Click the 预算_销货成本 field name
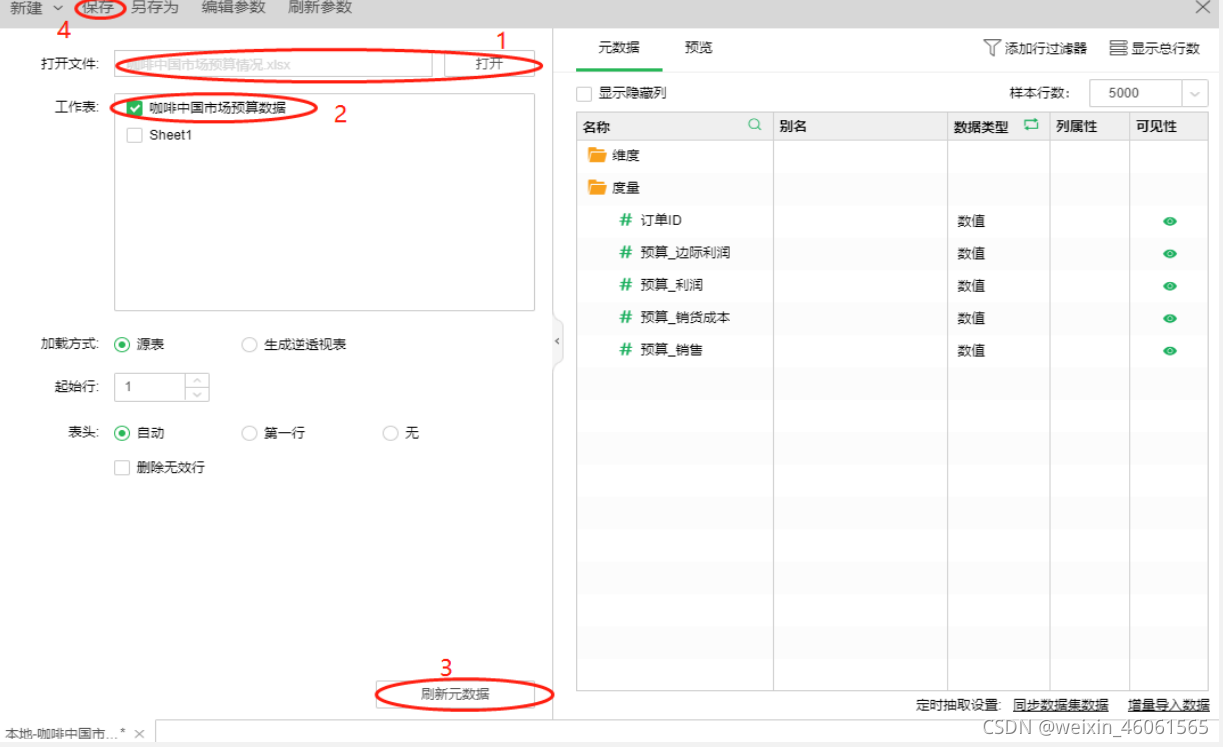The image size is (1223, 747). 685,317
